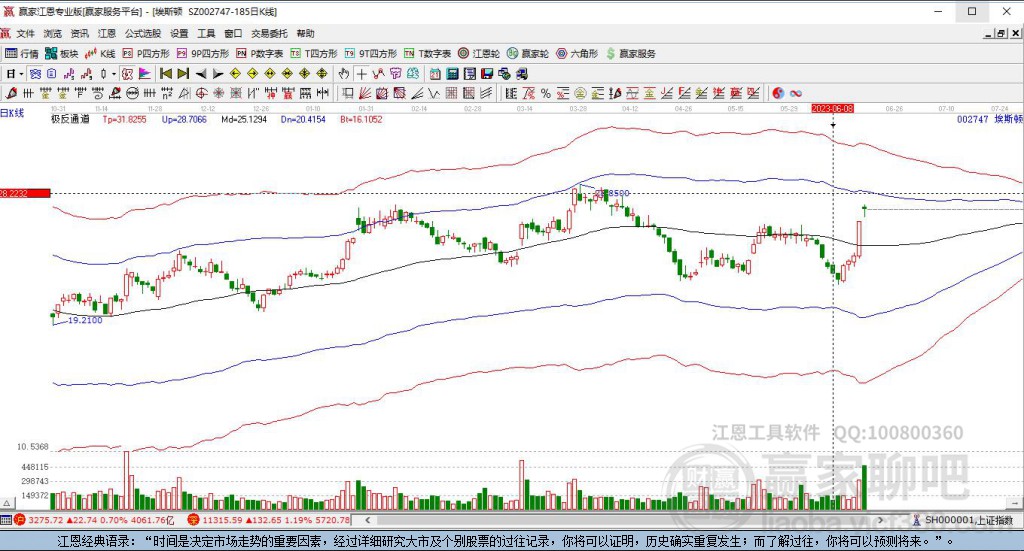The height and width of the screenshot is (551, 1024).
Task: Select the red pencil drawing tool
Action: coord(11,93)
